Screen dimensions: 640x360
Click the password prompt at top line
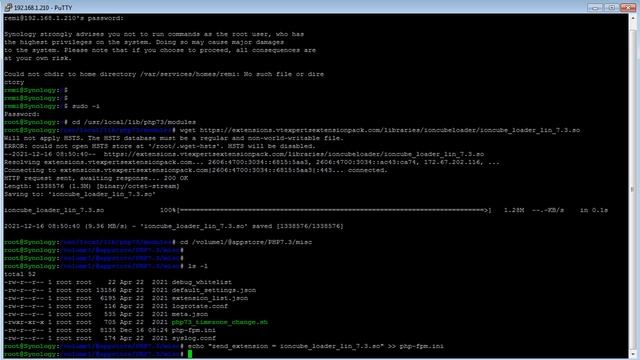[x=64, y=18]
